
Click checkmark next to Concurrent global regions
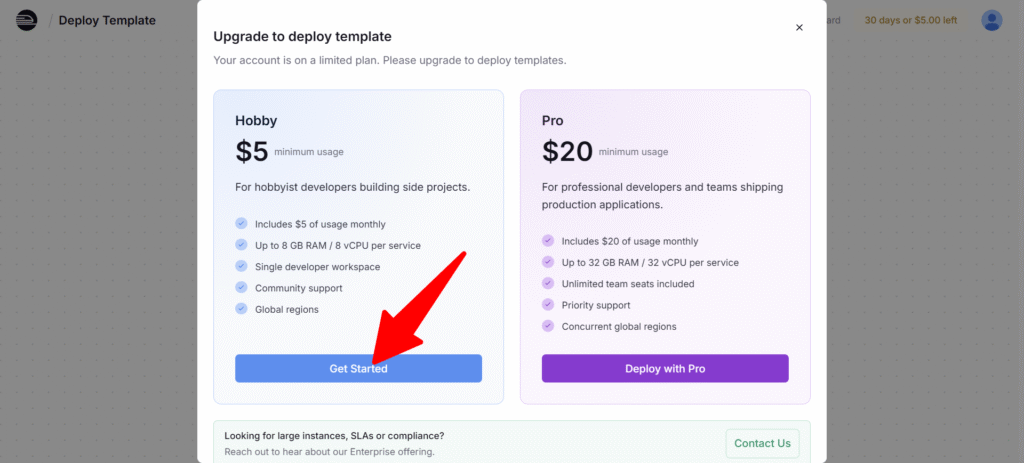(x=549, y=326)
